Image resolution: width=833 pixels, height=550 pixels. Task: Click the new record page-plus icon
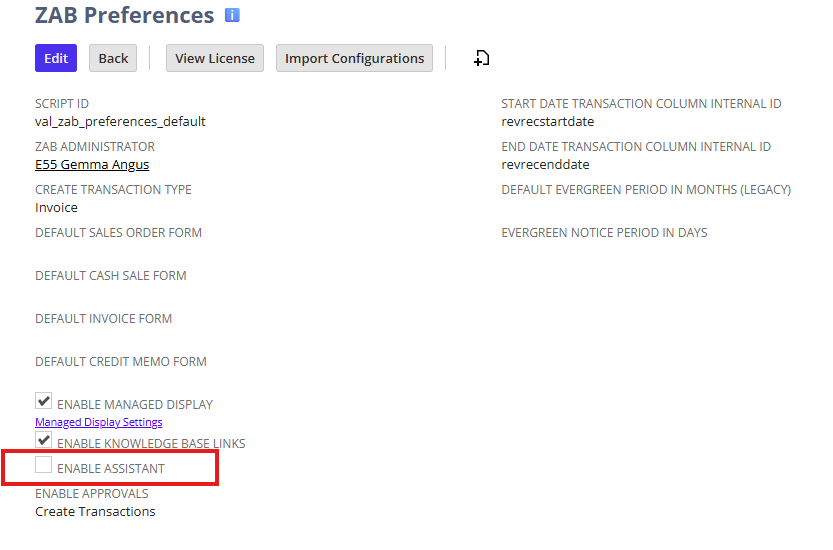(x=481, y=58)
